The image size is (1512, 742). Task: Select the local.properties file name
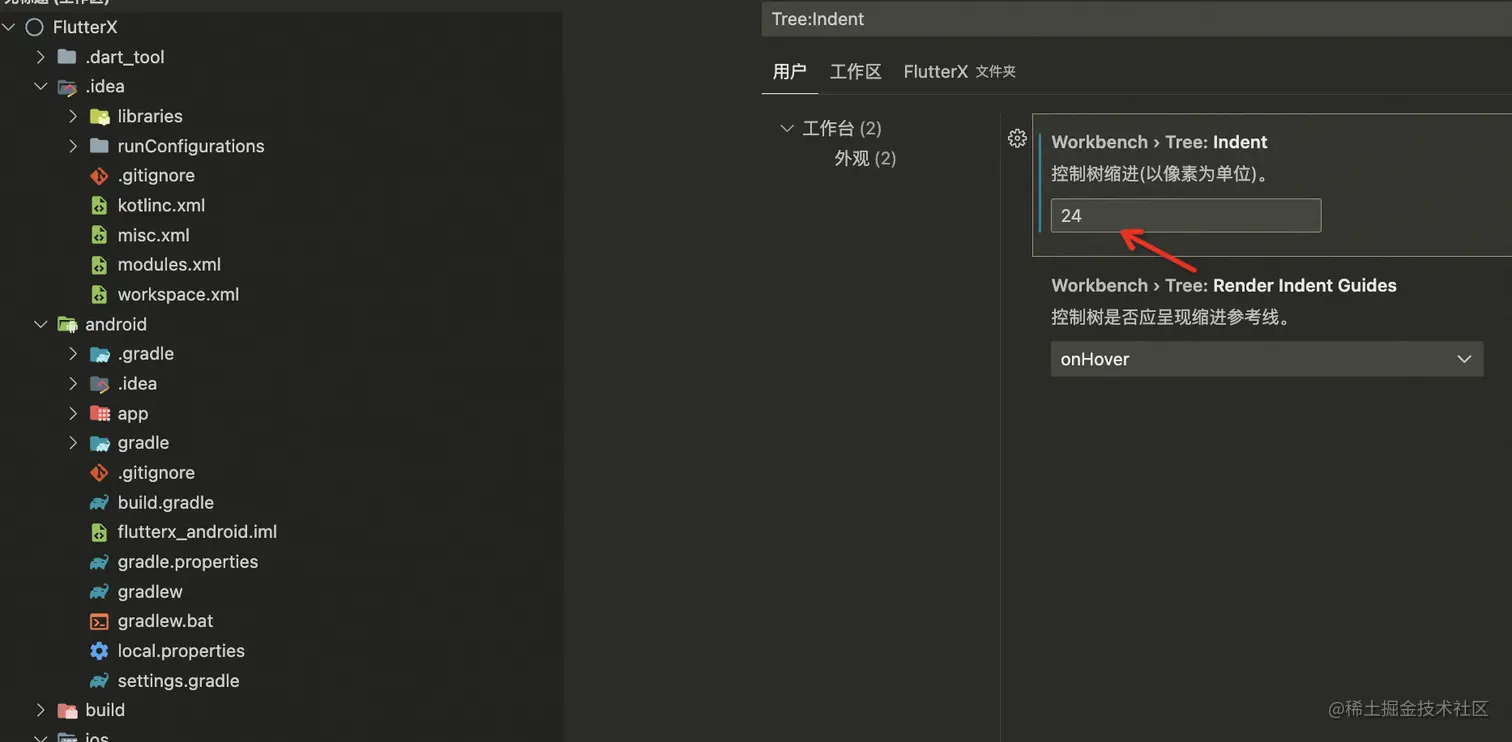181,651
